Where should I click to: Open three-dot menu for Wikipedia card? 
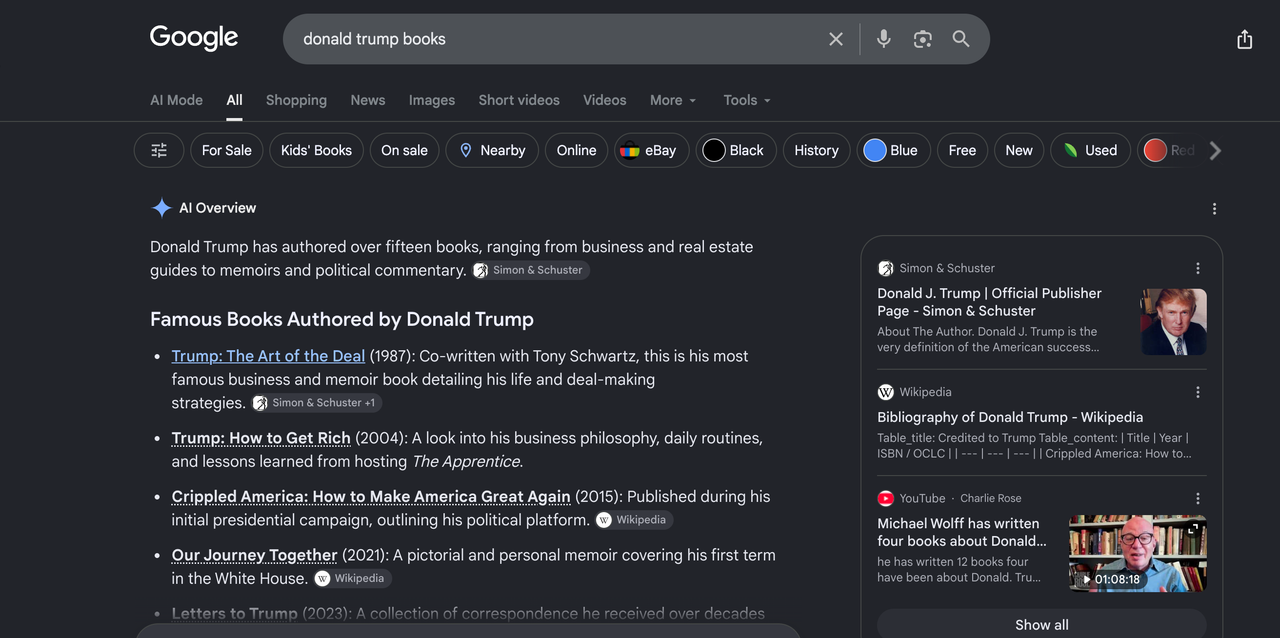(1197, 392)
